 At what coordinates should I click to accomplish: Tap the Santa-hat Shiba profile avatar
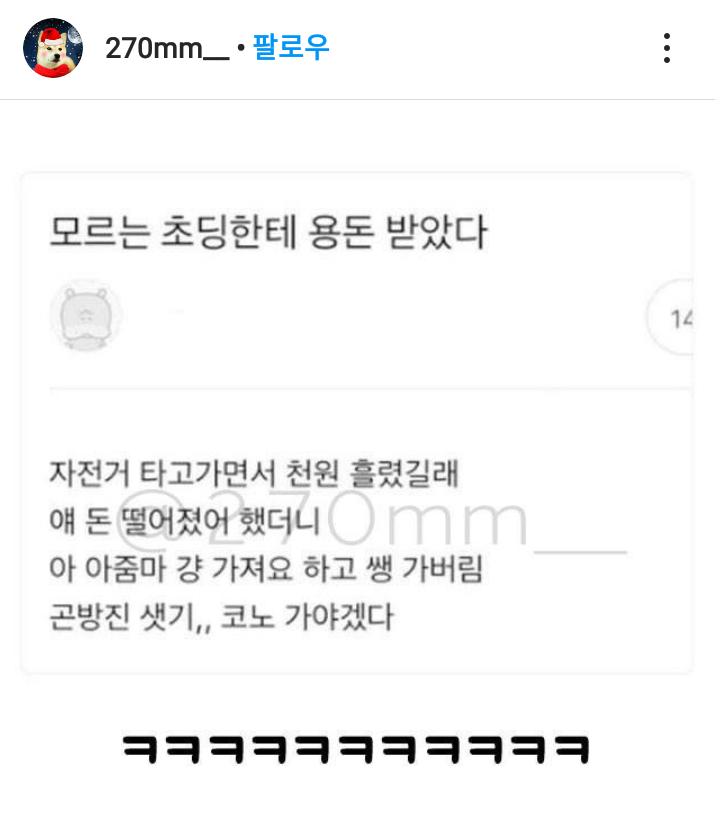tap(53, 48)
